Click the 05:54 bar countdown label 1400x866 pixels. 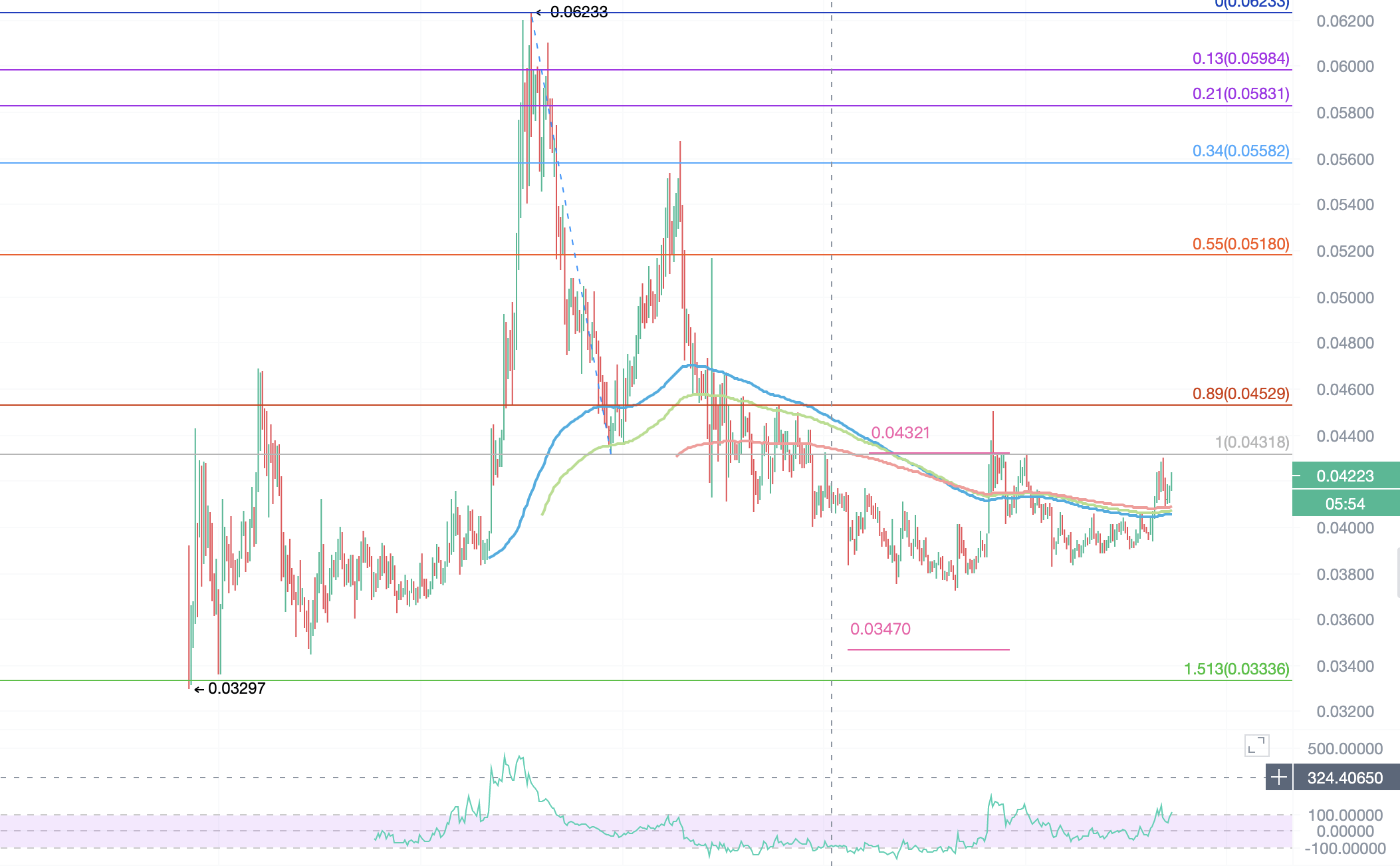pyautogui.click(x=1345, y=504)
